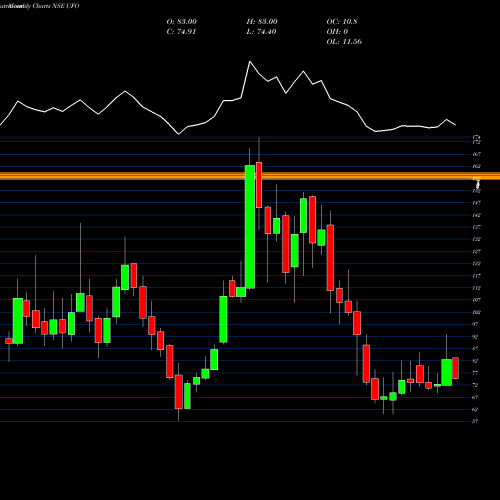Click the 137 price axis label
This screenshot has height=500, width=500.
coord(477,227)
